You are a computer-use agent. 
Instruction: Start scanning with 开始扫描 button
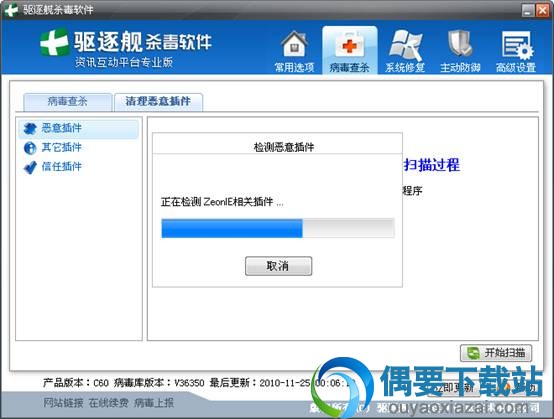[x=496, y=353]
